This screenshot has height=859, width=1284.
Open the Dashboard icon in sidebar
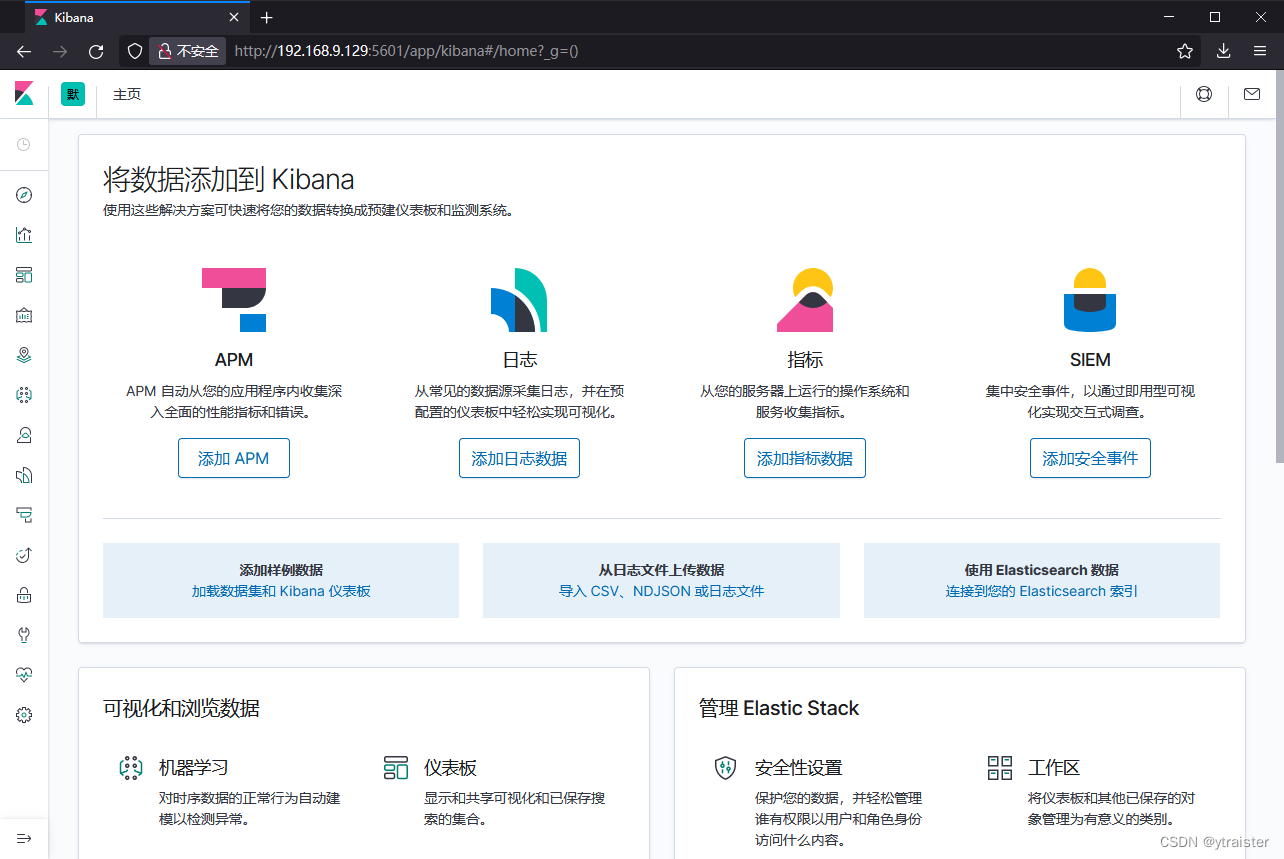point(24,275)
